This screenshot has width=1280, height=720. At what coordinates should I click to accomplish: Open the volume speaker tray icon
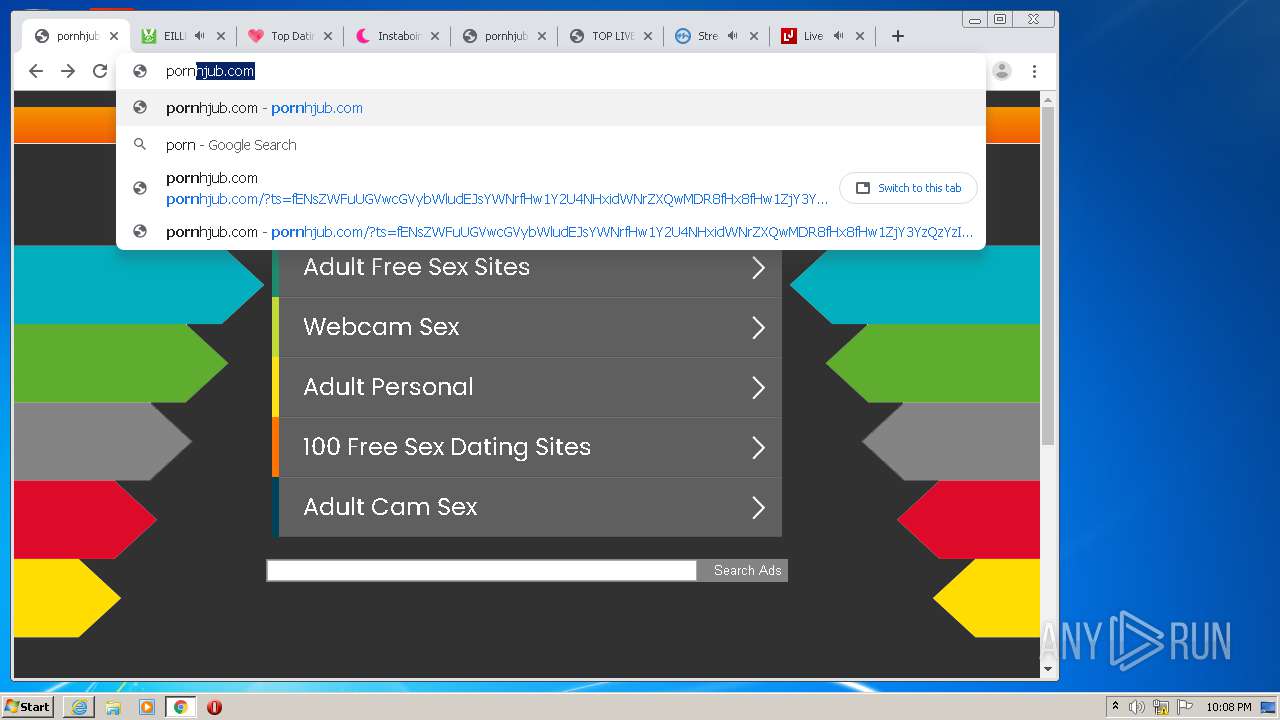click(1137, 707)
